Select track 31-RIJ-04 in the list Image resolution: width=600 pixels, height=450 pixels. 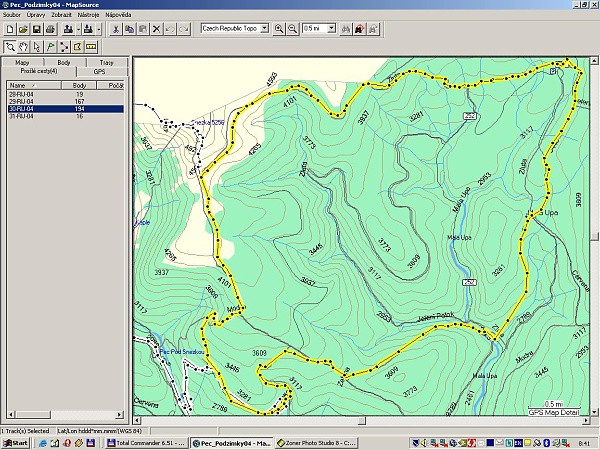(x=65, y=116)
